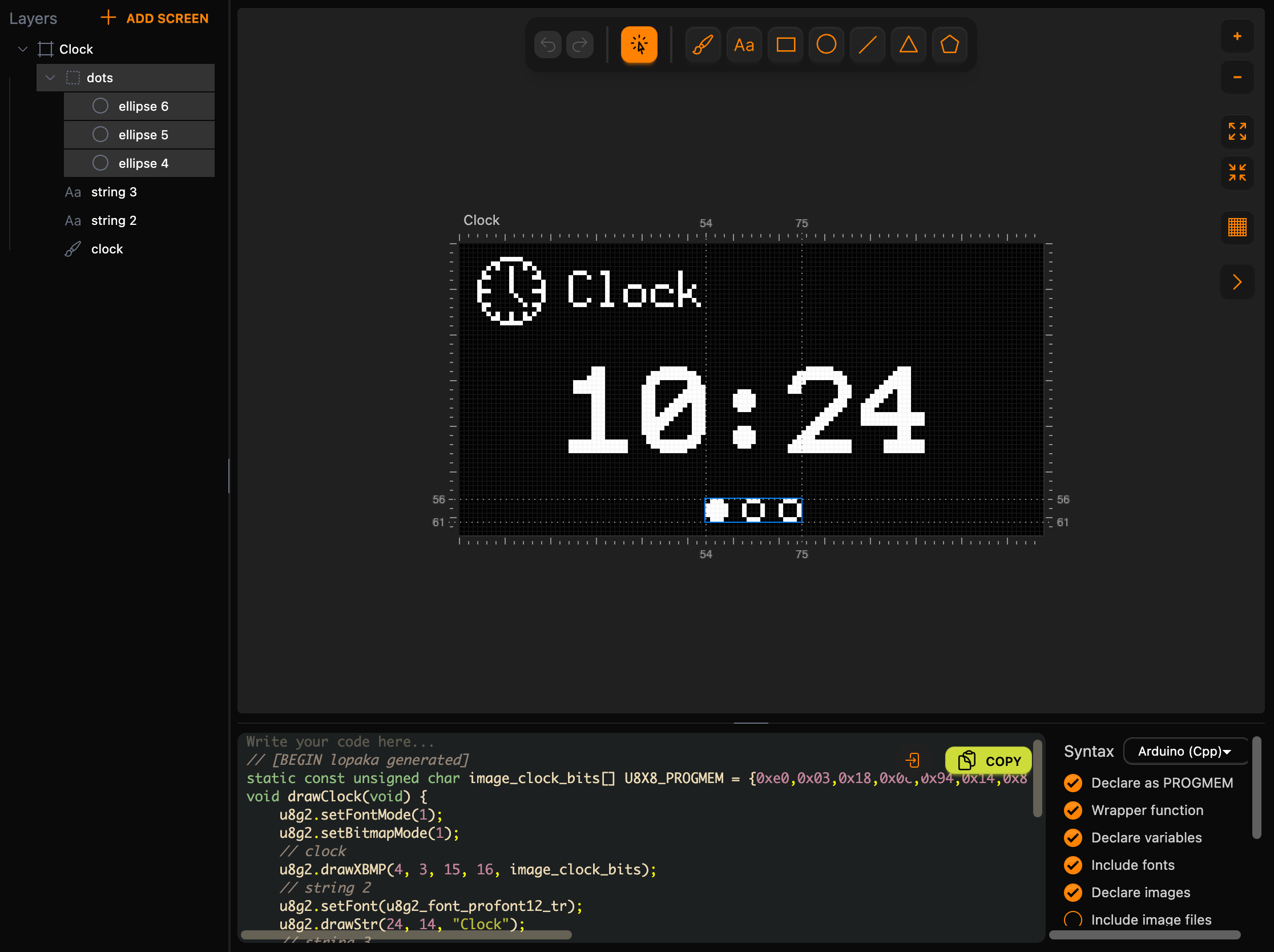The height and width of the screenshot is (952, 1274).
Task: Select the rectangle shape tool
Action: [x=785, y=45]
